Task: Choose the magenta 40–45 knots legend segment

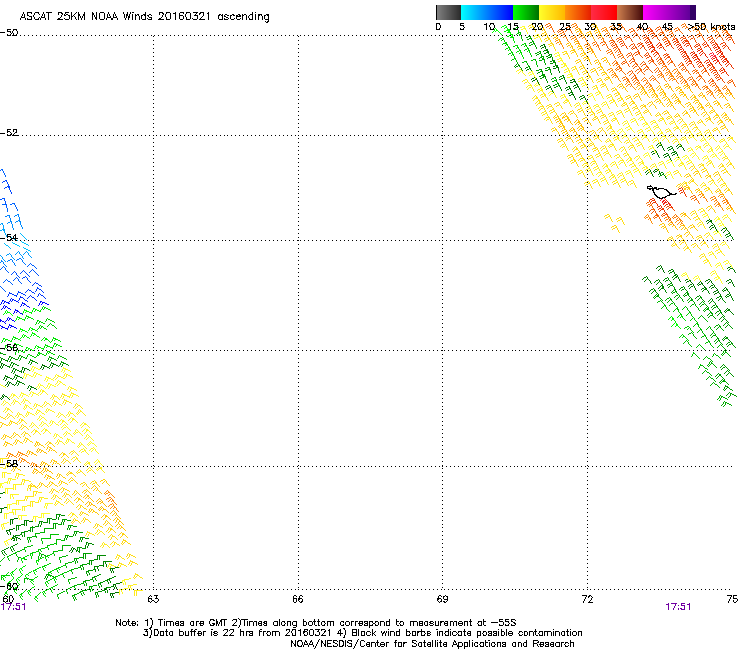Action: (x=656, y=12)
